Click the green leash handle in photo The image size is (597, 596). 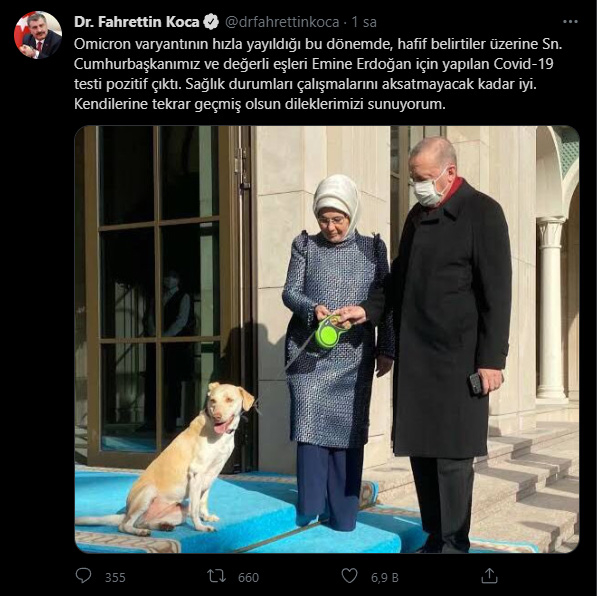pyautogui.click(x=329, y=332)
